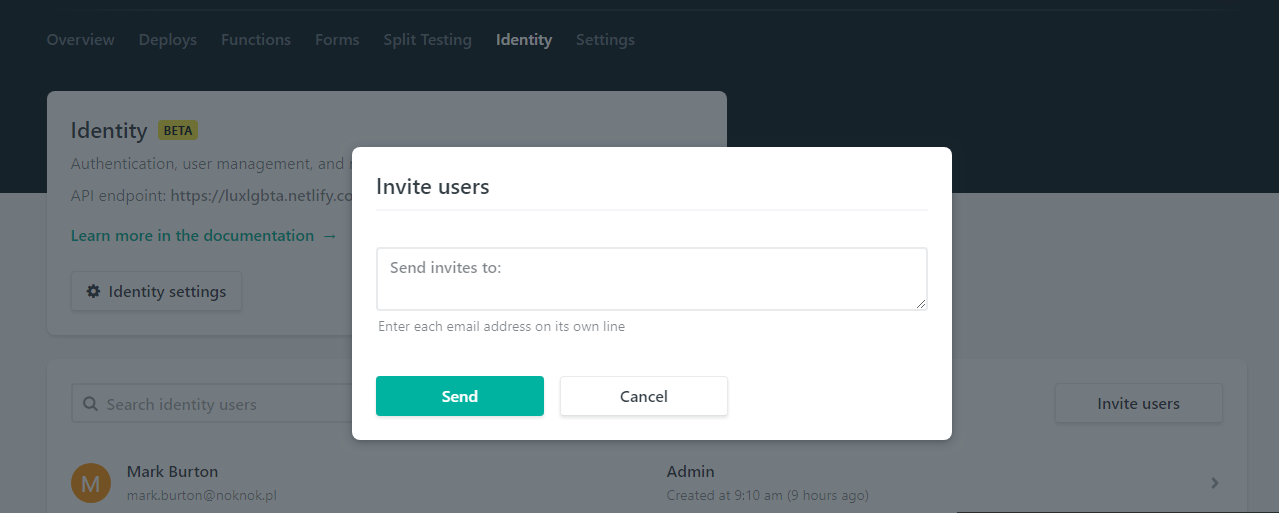Select the Identity tab
Viewport: 1279px width, 513px height.
tap(524, 40)
